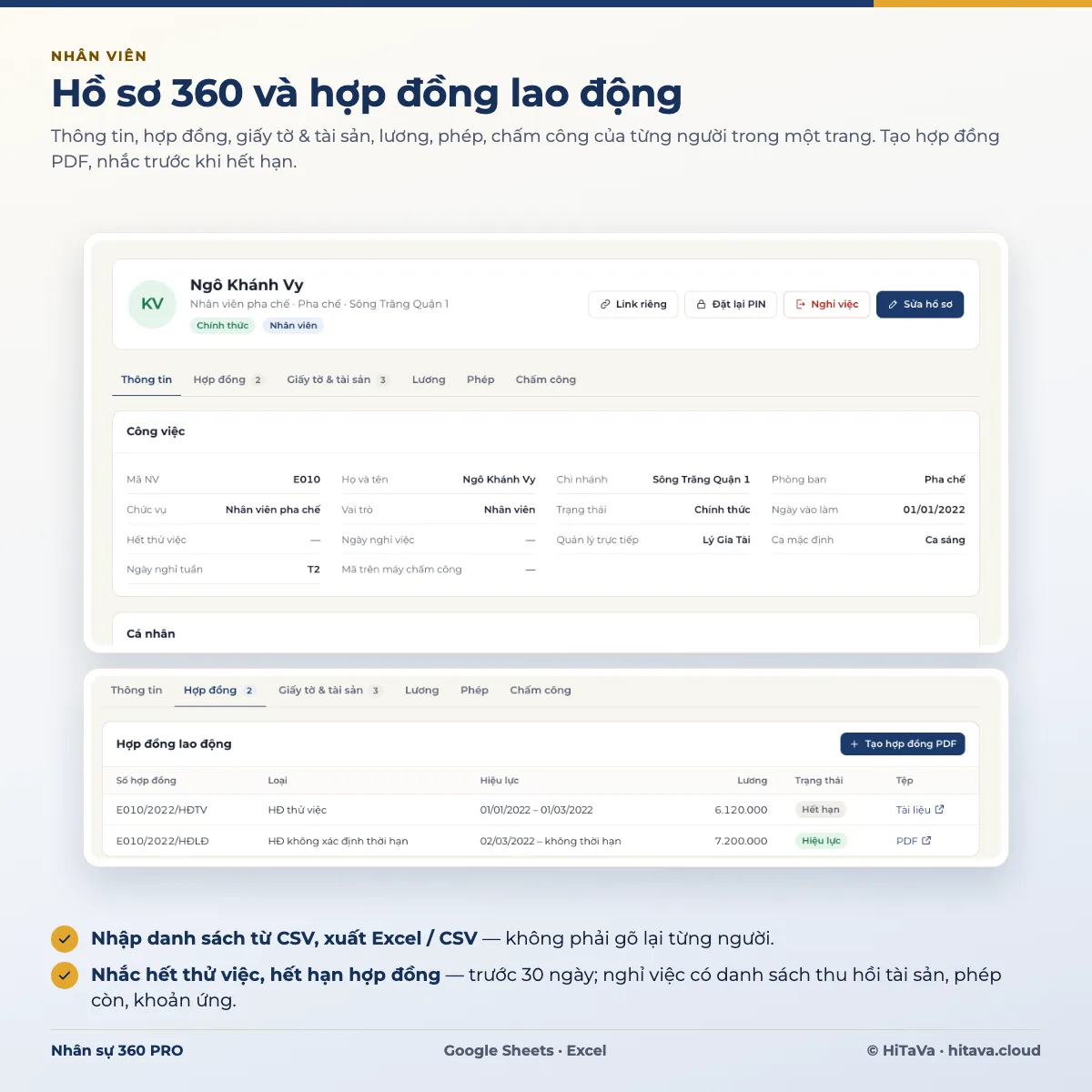Open Phép tab in upper panel
The height and width of the screenshot is (1092, 1092).
coord(480,379)
